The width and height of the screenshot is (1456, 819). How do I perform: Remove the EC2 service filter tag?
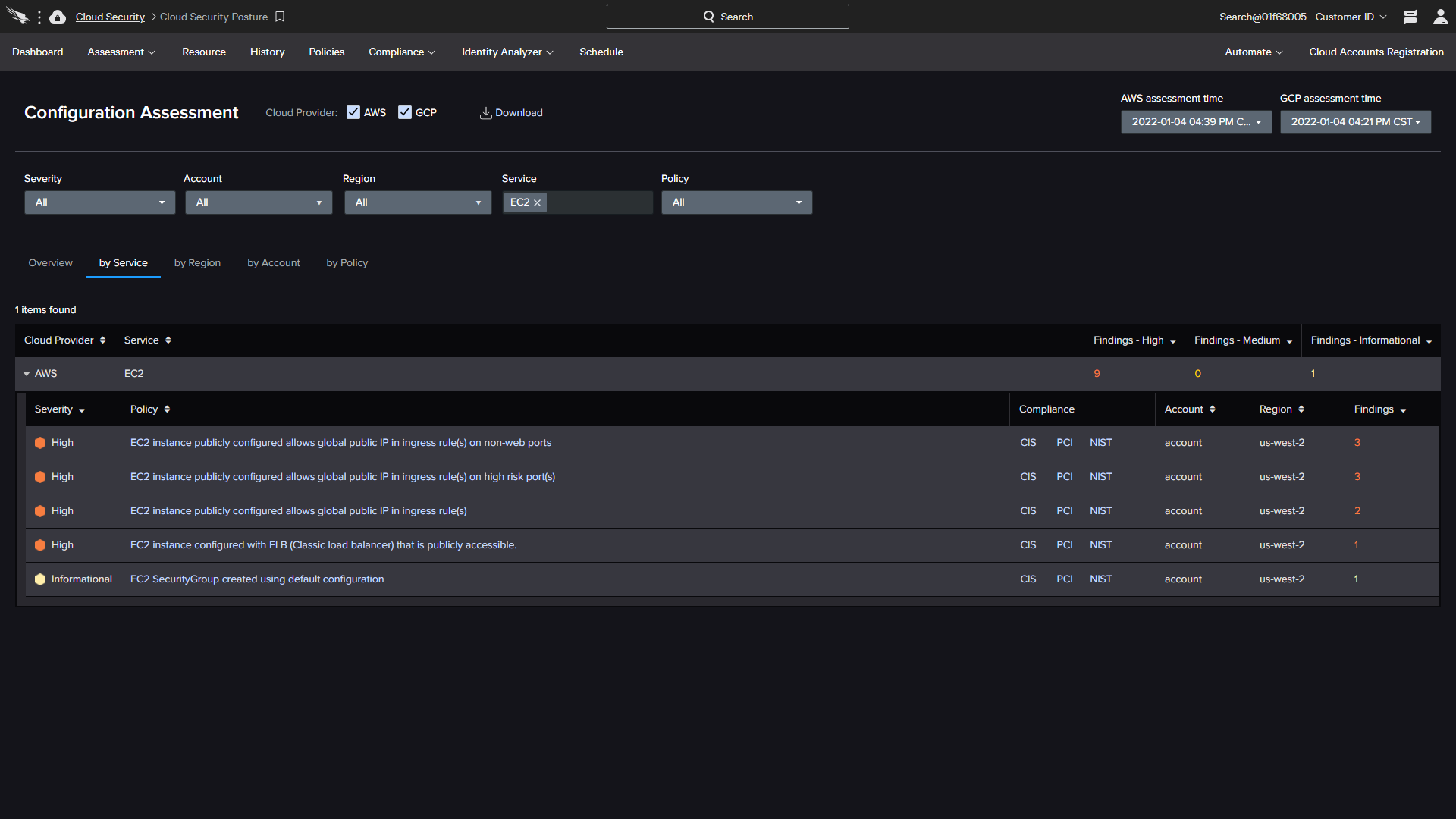click(537, 202)
